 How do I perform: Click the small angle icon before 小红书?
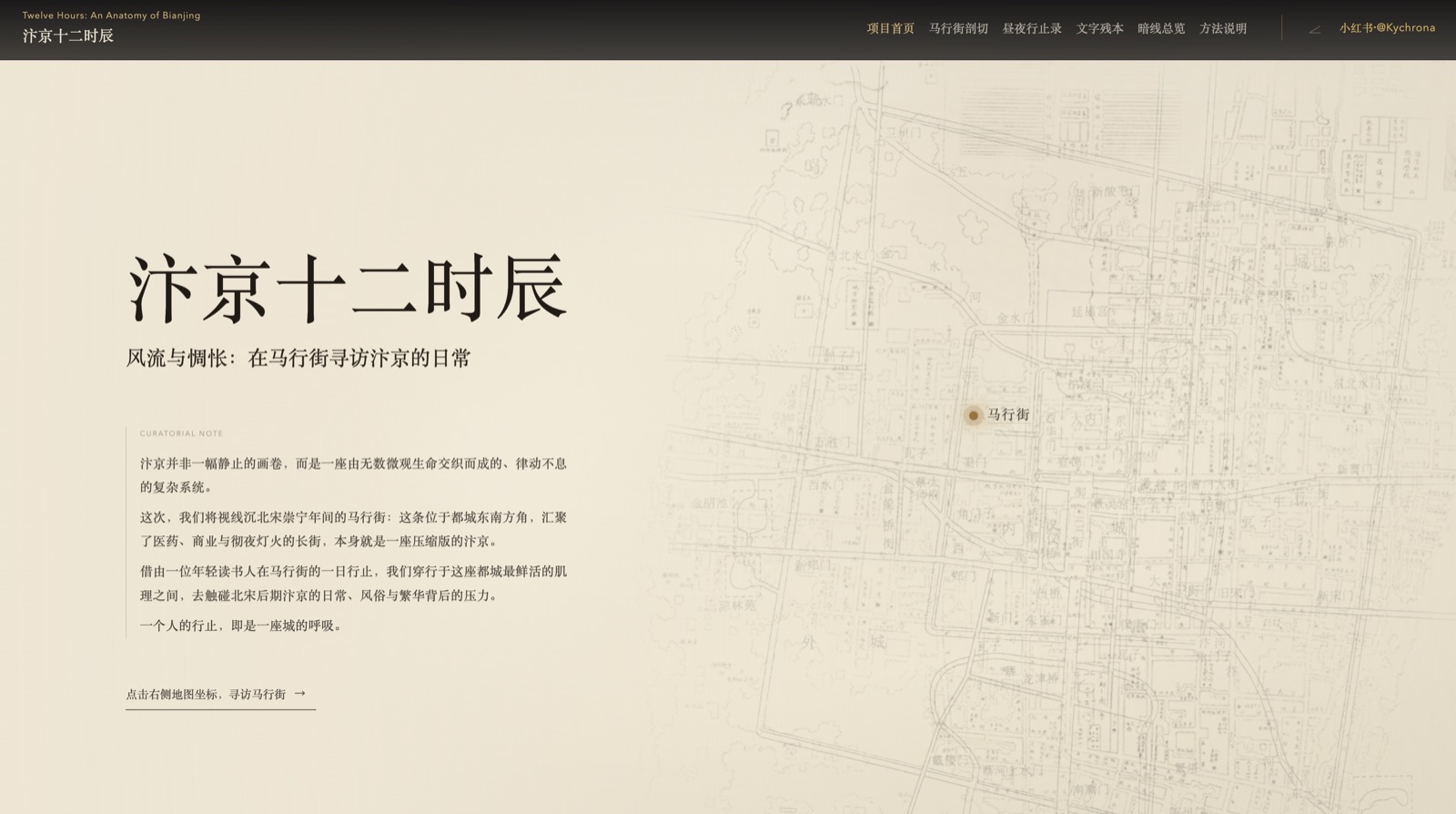coord(1315,29)
